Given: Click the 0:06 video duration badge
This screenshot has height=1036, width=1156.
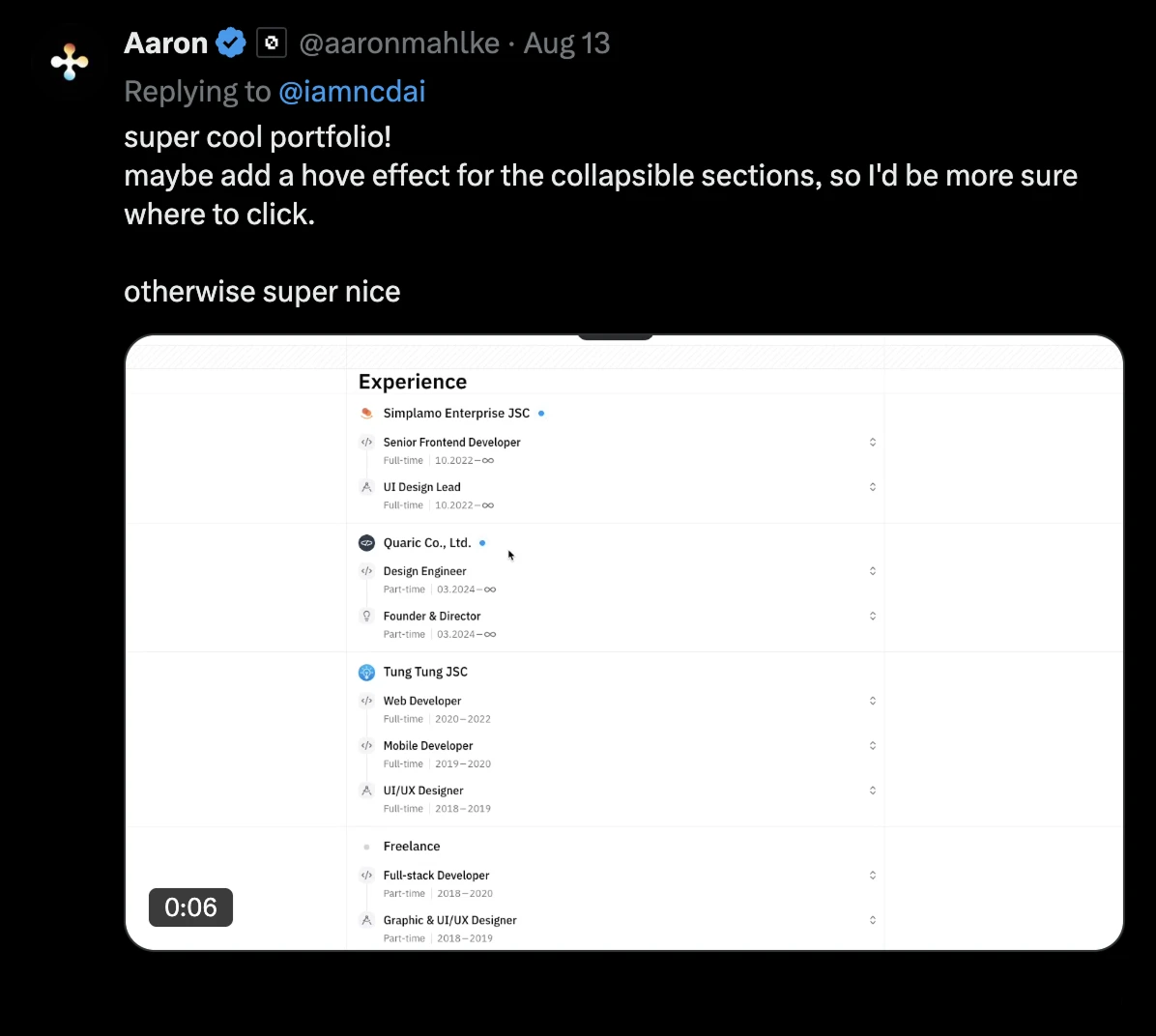Looking at the screenshot, I should (190, 907).
